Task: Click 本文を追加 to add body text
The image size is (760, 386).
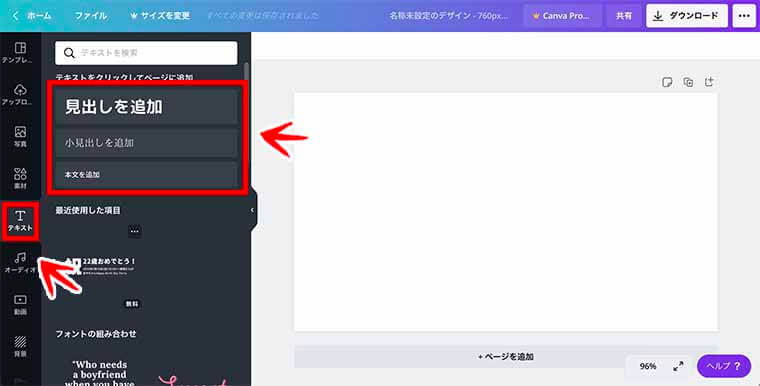Action: [147, 175]
